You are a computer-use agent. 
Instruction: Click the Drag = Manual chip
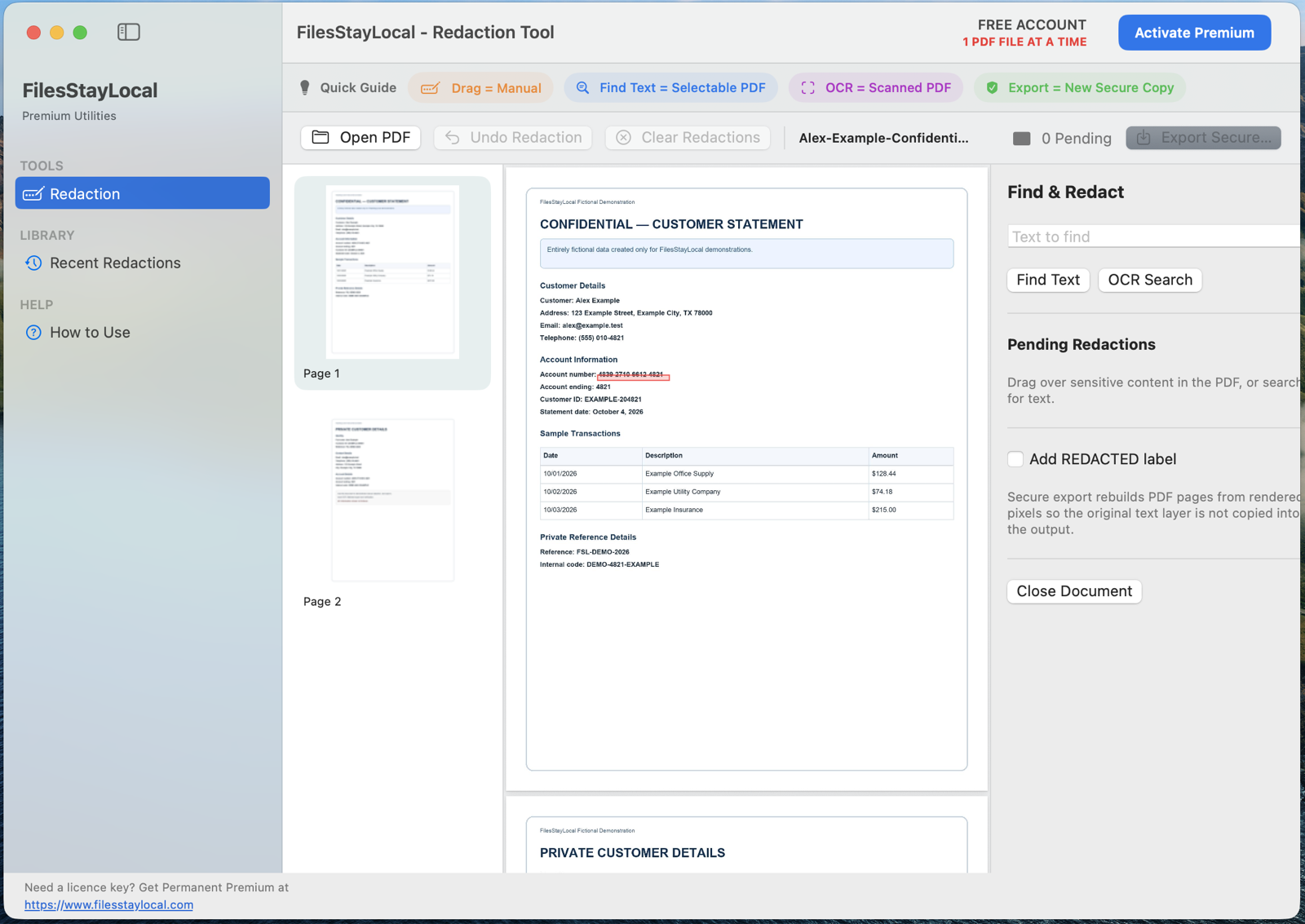tap(480, 87)
